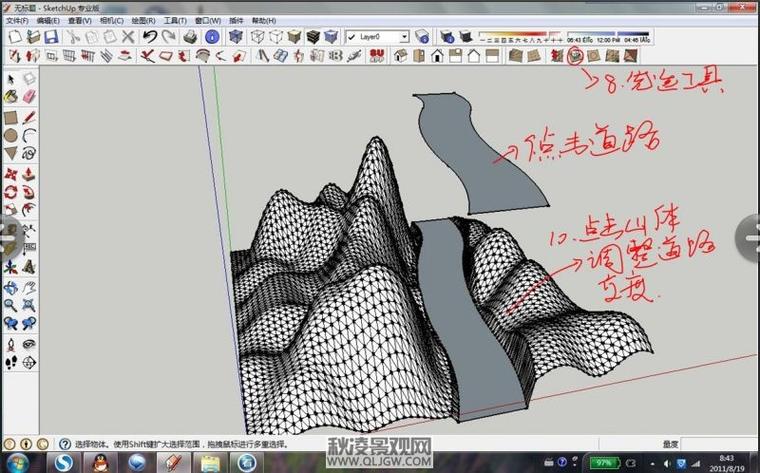Click the Save floppy disk icon
Viewport: 760px width, 473px height.
click(x=51, y=37)
